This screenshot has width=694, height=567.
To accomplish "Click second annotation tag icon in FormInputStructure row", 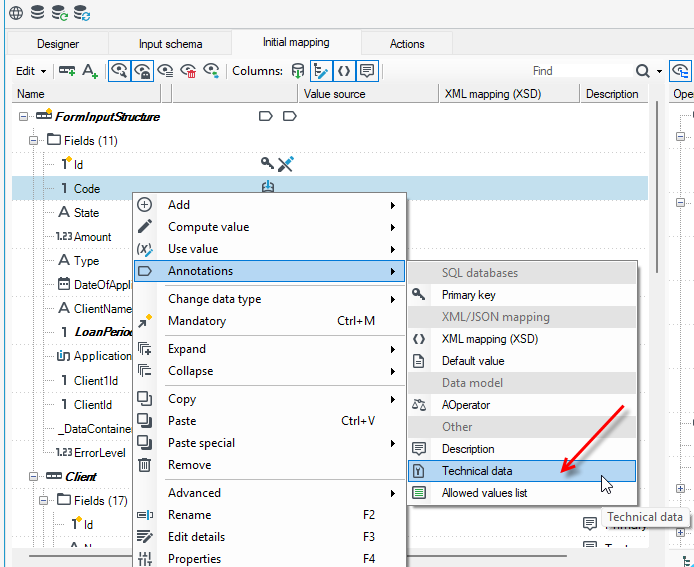I will [x=289, y=116].
